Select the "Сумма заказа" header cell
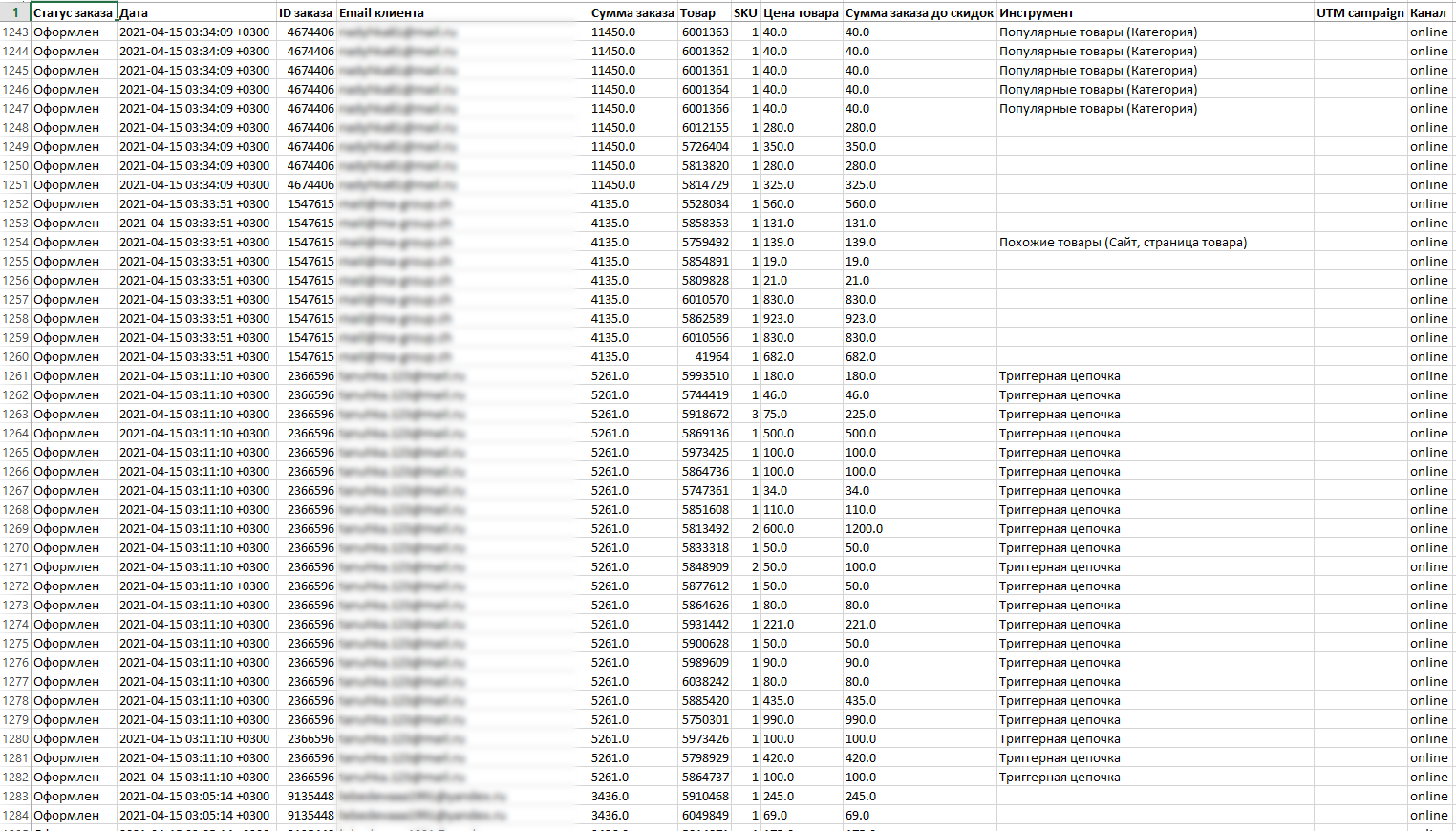1456x831 pixels. coord(632,12)
